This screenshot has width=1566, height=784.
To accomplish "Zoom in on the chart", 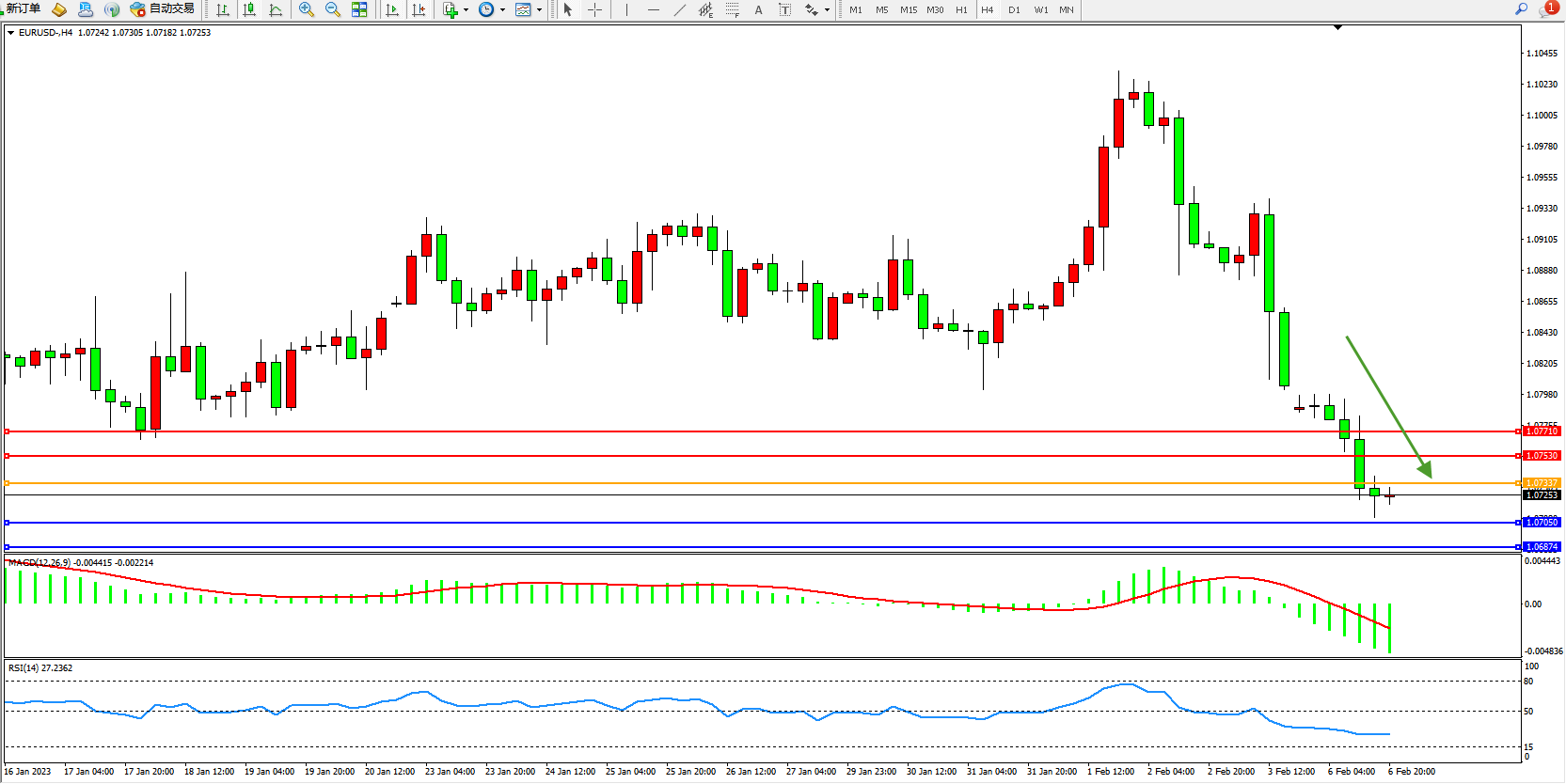I will coord(306,9).
